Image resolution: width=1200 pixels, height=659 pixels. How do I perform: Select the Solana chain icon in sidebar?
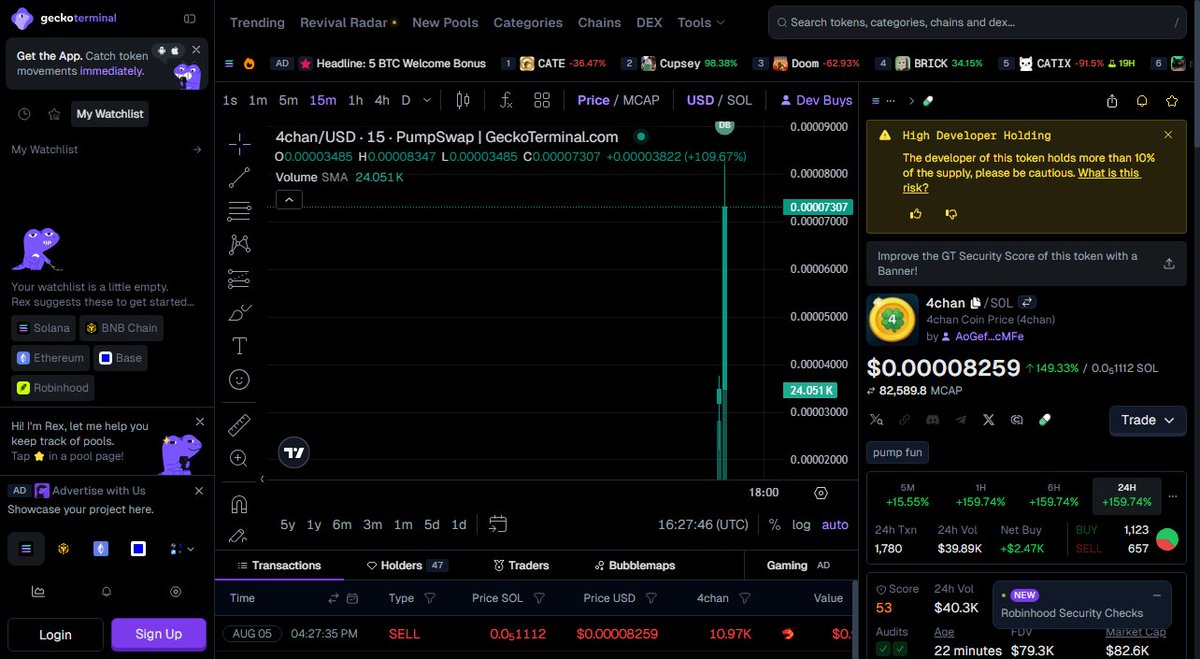click(27, 548)
